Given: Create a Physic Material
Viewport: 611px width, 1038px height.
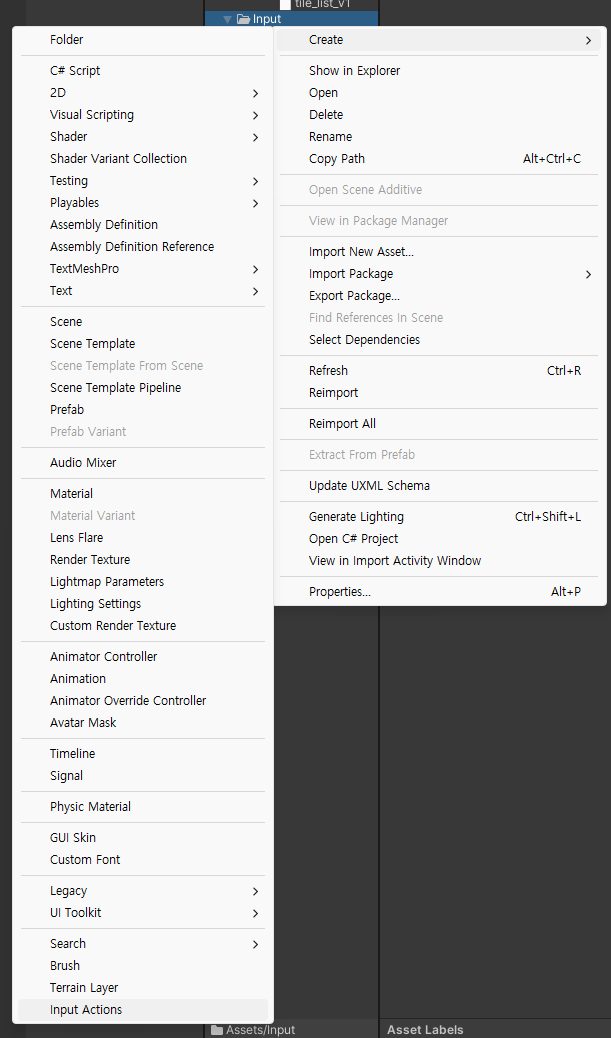Looking at the screenshot, I should pyautogui.click(x=143, y=806).
